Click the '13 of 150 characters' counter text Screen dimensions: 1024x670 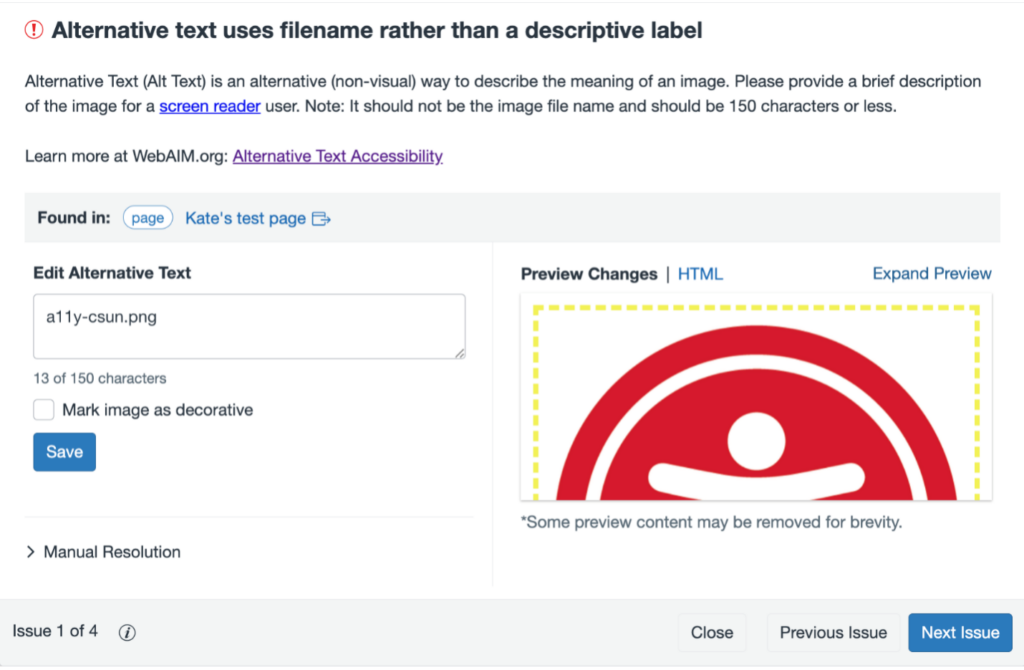coord(100,378)
